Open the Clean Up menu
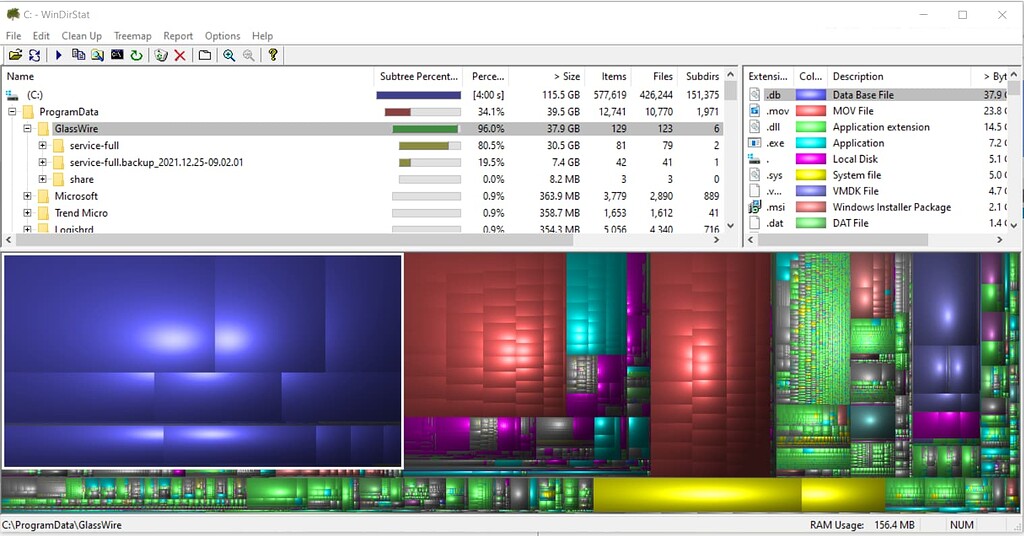The width and height of the screenshot is (1024, 536). pos(81,36)
